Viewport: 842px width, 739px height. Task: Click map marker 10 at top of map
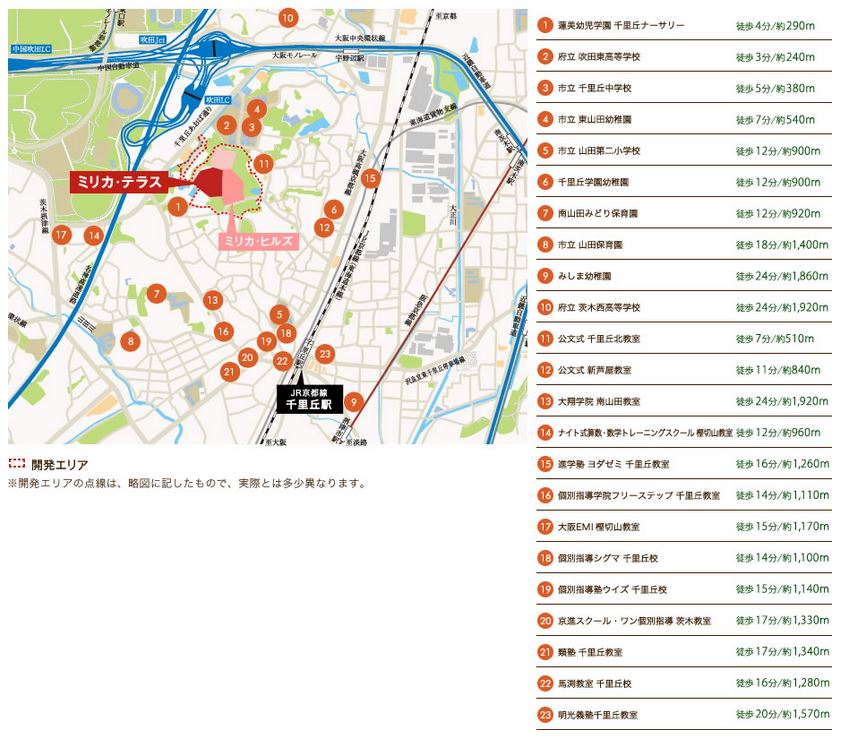pyautogui.click(x=287, y=17)
